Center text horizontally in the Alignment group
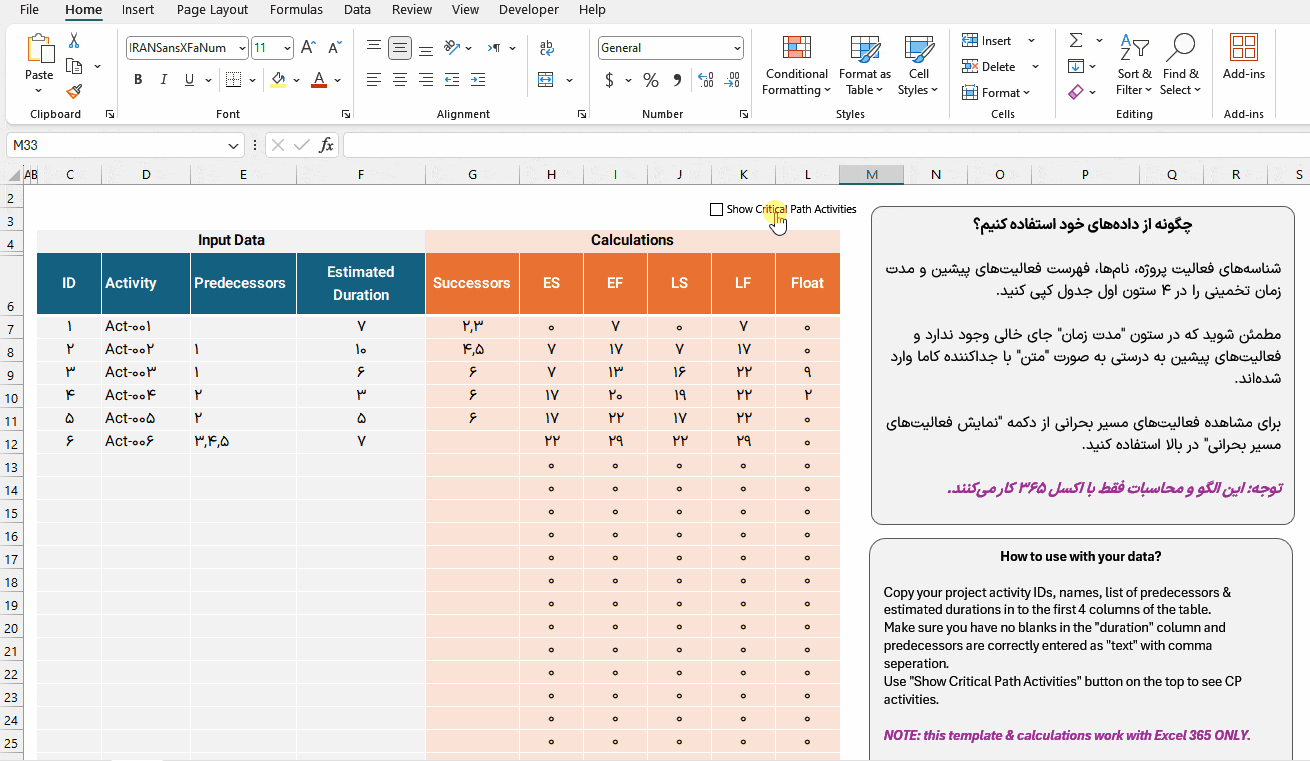 pyautogui.click(x=400, y=80)
